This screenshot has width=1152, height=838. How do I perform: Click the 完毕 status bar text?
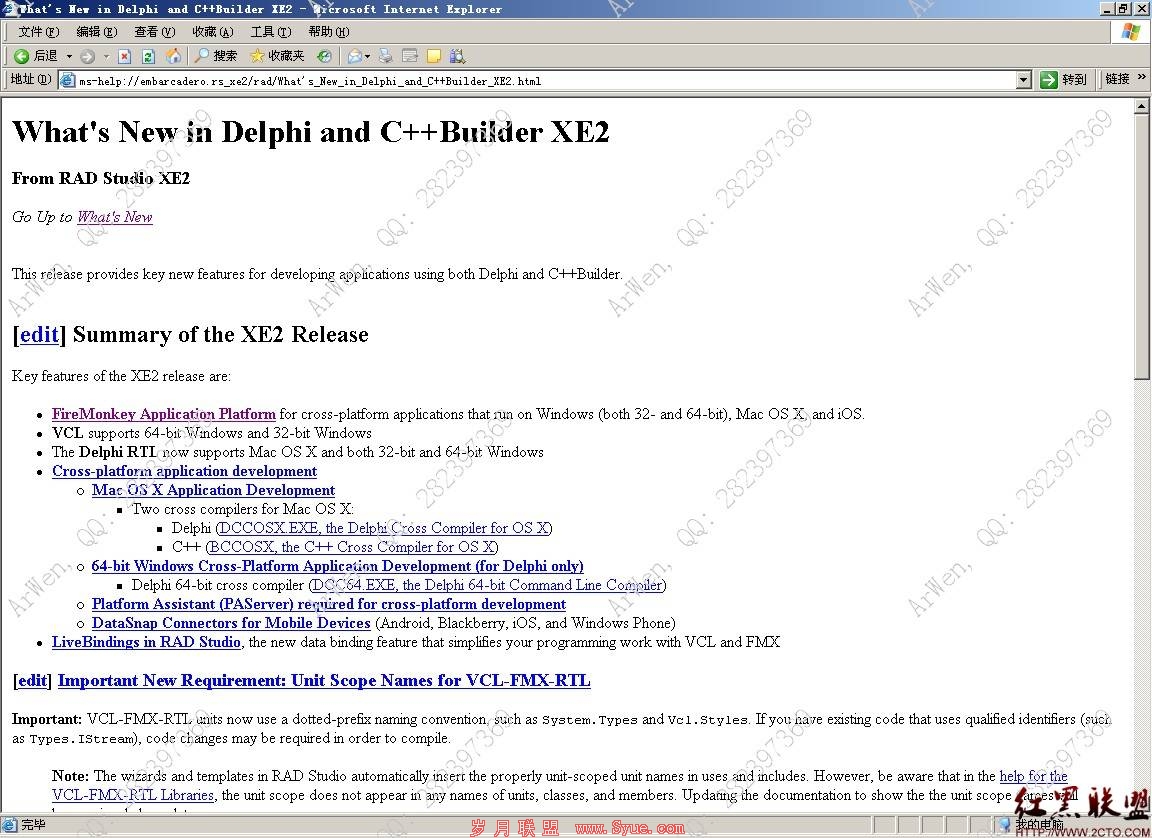point(33,826)
